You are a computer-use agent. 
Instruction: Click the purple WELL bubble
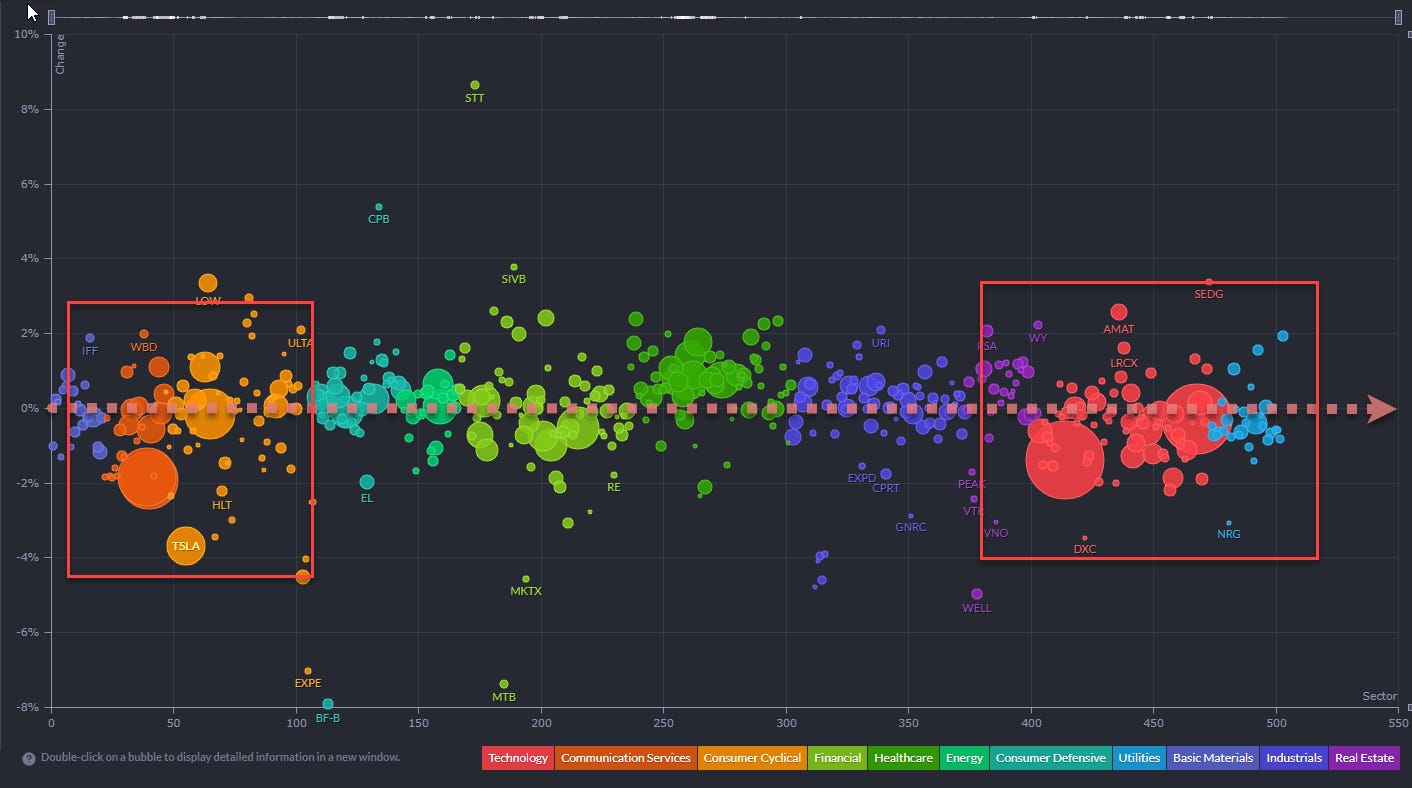click(x=977, y=594)
